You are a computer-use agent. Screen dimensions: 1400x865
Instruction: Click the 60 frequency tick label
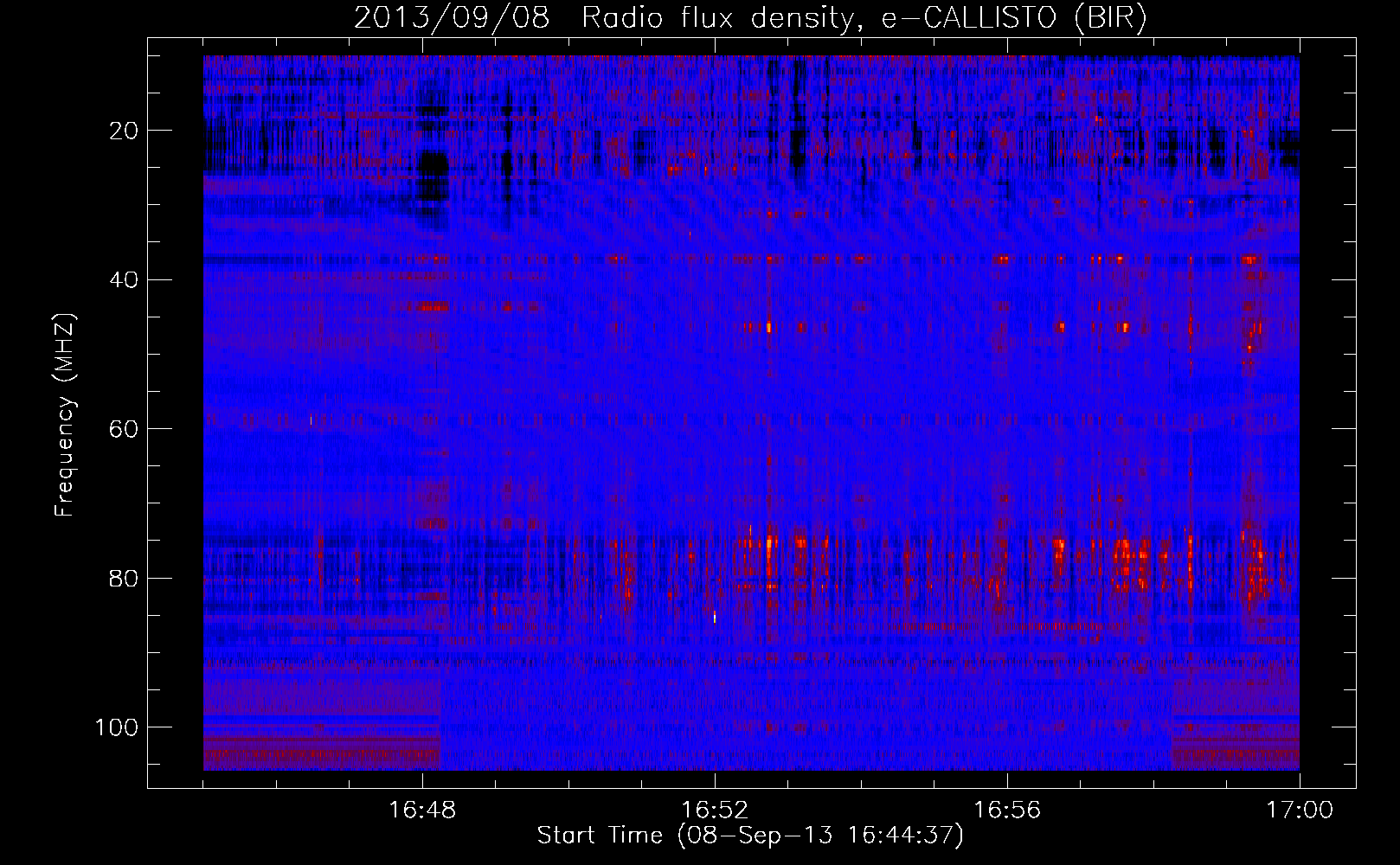click(124, 429)
